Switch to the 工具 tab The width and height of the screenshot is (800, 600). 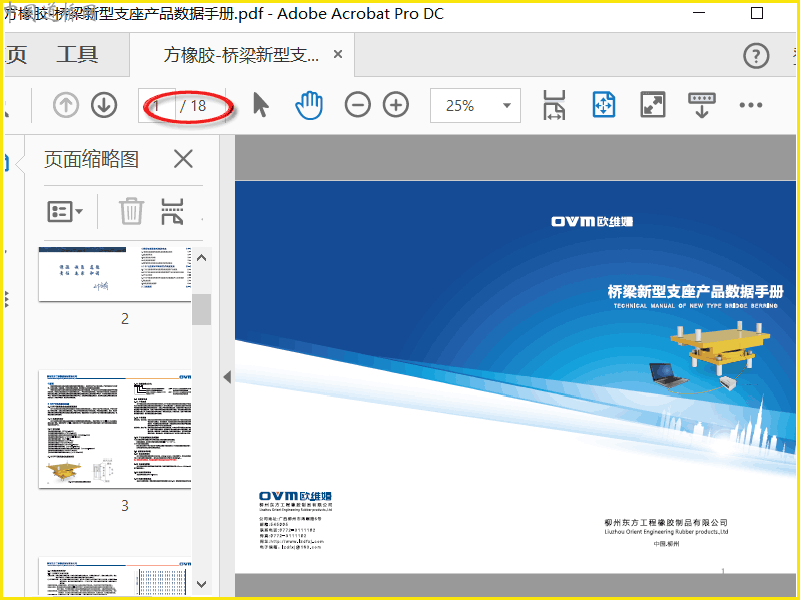78,55
